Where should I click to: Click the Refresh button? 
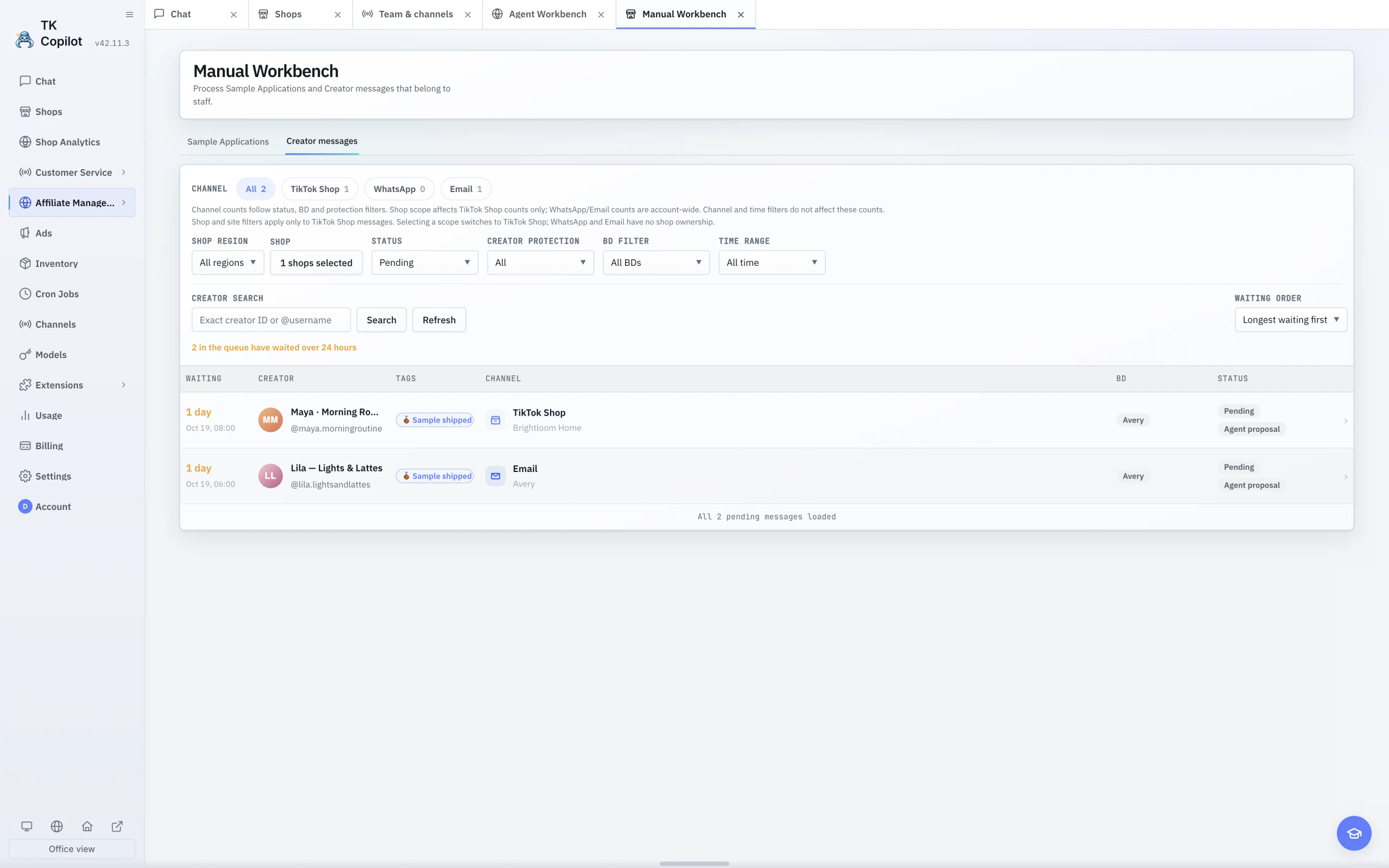(x=439, y=320)
